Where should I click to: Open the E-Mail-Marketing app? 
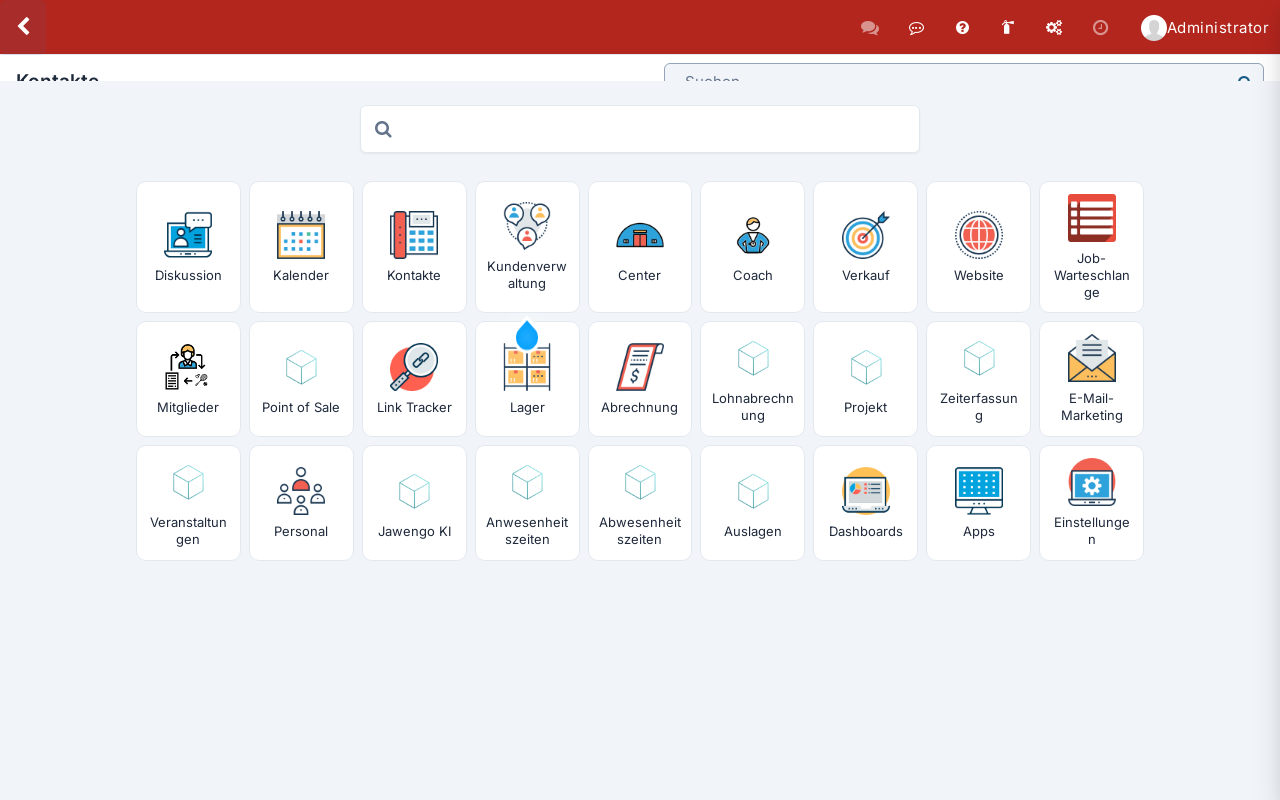(x=1091, y=379)
